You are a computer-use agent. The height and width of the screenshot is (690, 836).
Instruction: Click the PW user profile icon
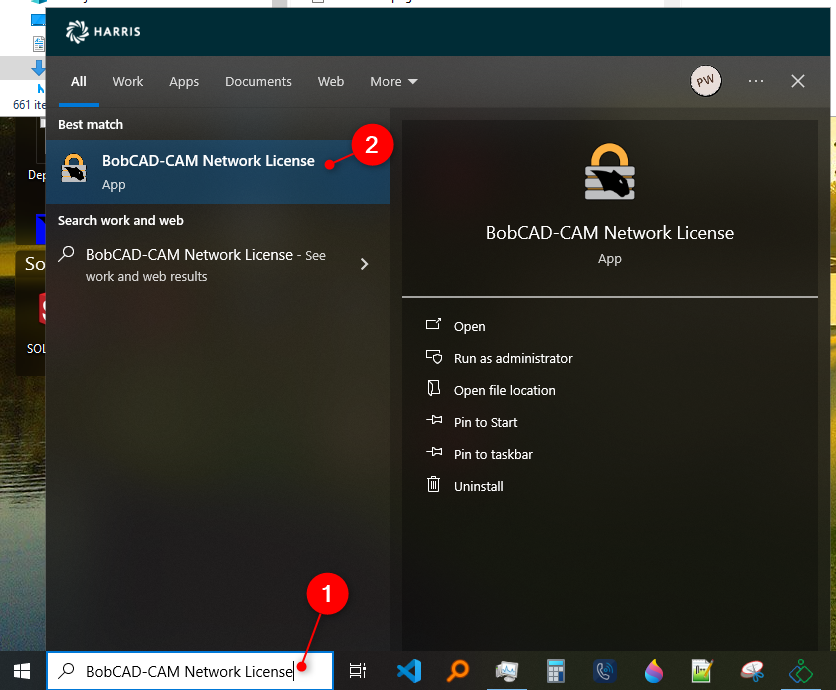coord(706,81)
